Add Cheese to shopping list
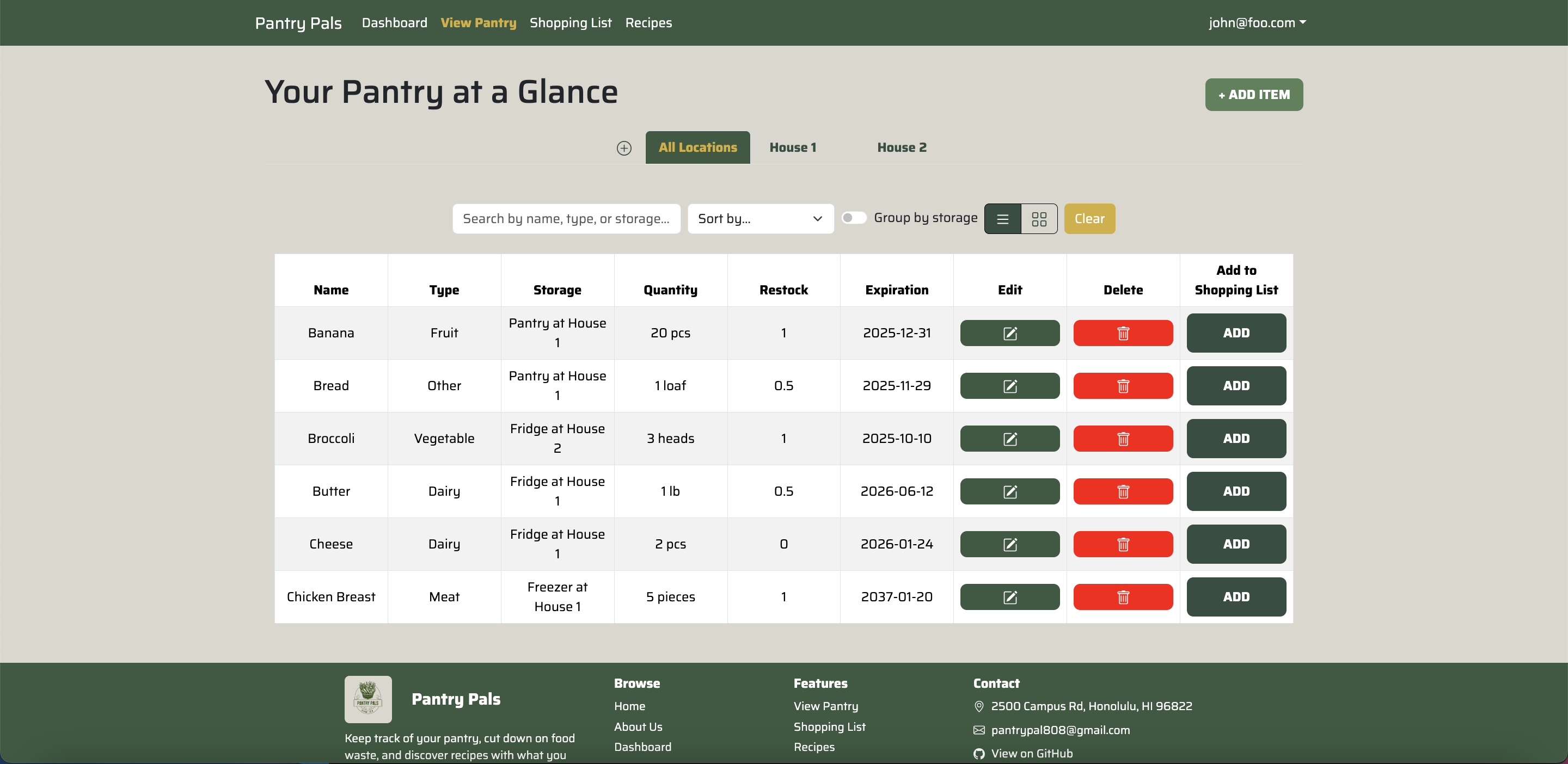The width and height of the screenshot is (1568, 764). (x=1236, y=544)
